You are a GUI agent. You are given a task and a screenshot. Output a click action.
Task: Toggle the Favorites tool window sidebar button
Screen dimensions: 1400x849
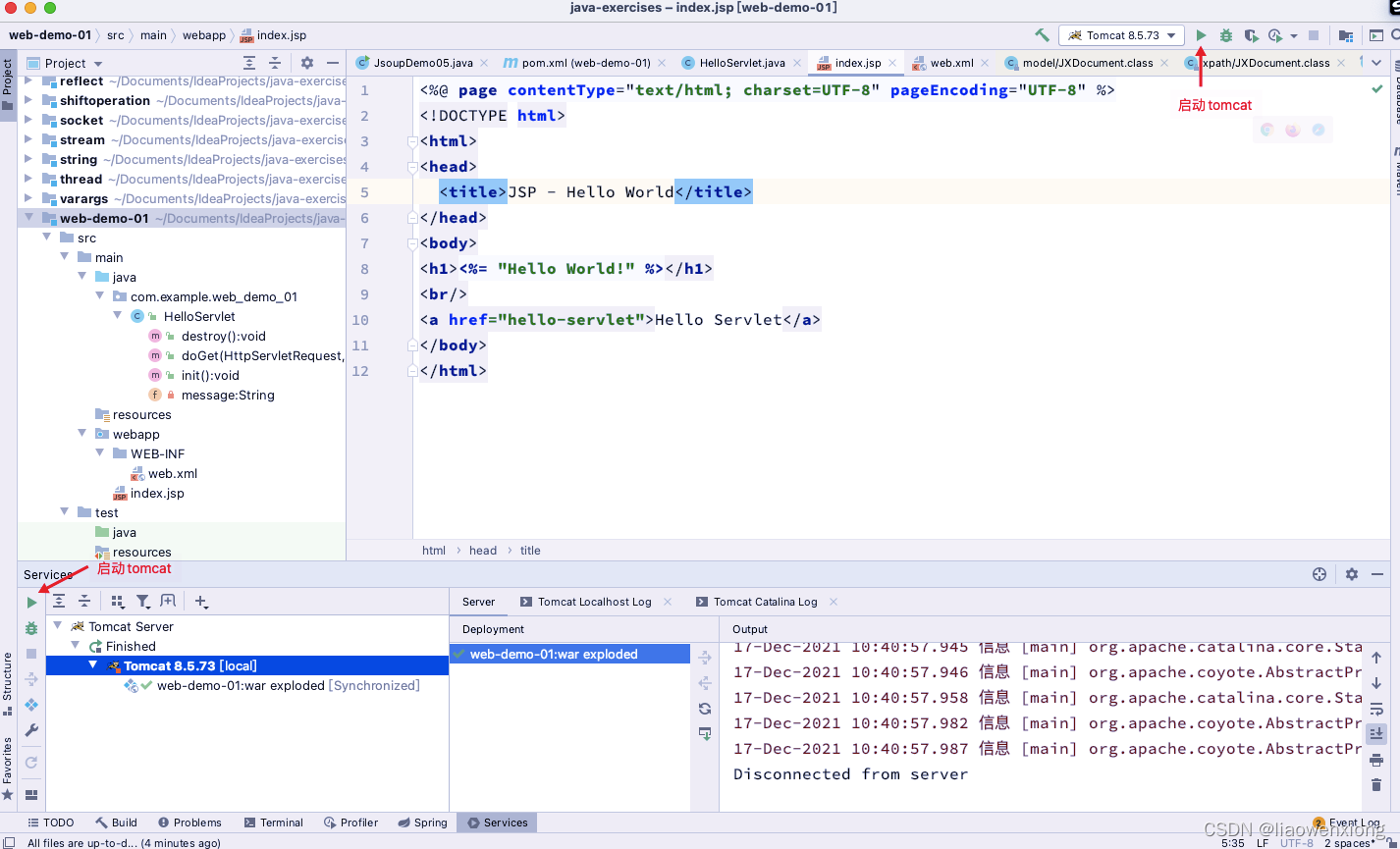[8, 769]
